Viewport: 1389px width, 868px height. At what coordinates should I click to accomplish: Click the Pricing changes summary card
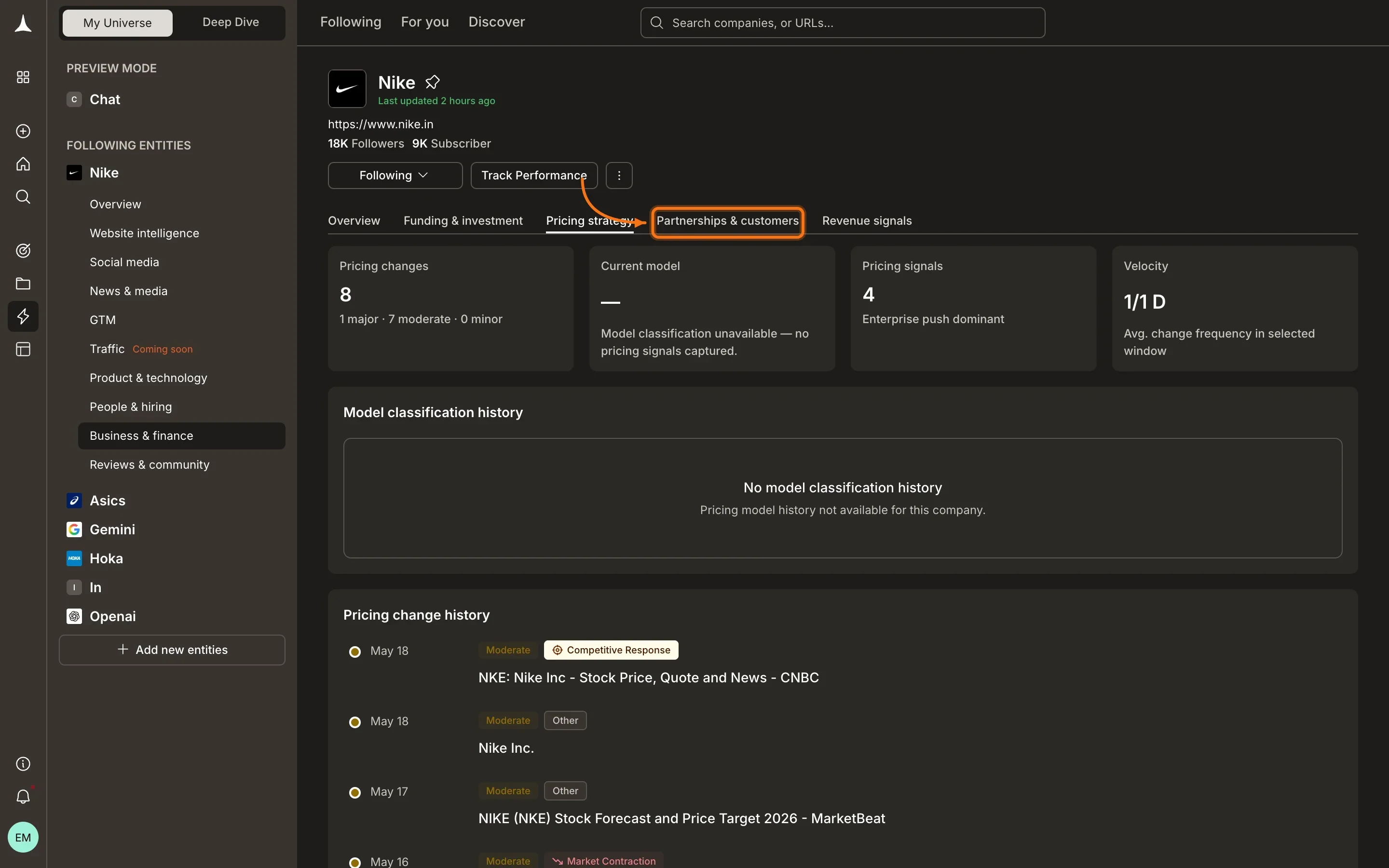[x=450, y=308]
